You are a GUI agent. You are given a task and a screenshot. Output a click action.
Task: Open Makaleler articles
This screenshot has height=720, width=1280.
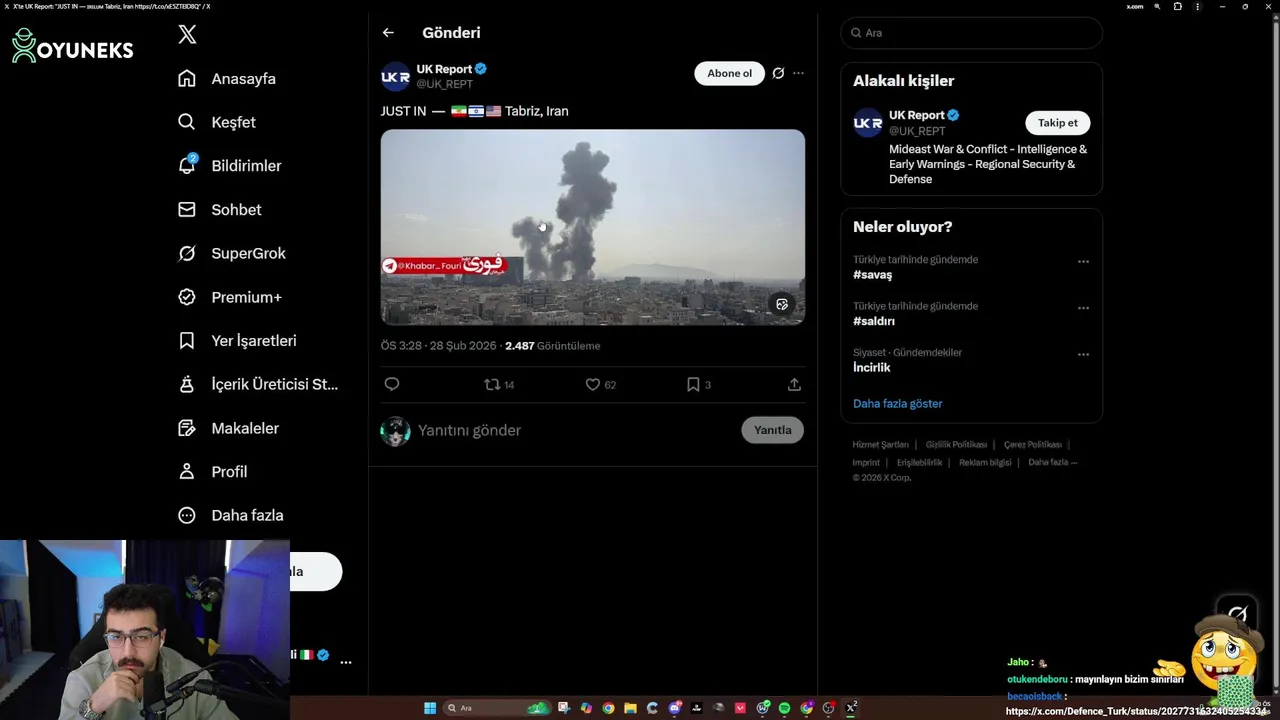coord(228,428)
